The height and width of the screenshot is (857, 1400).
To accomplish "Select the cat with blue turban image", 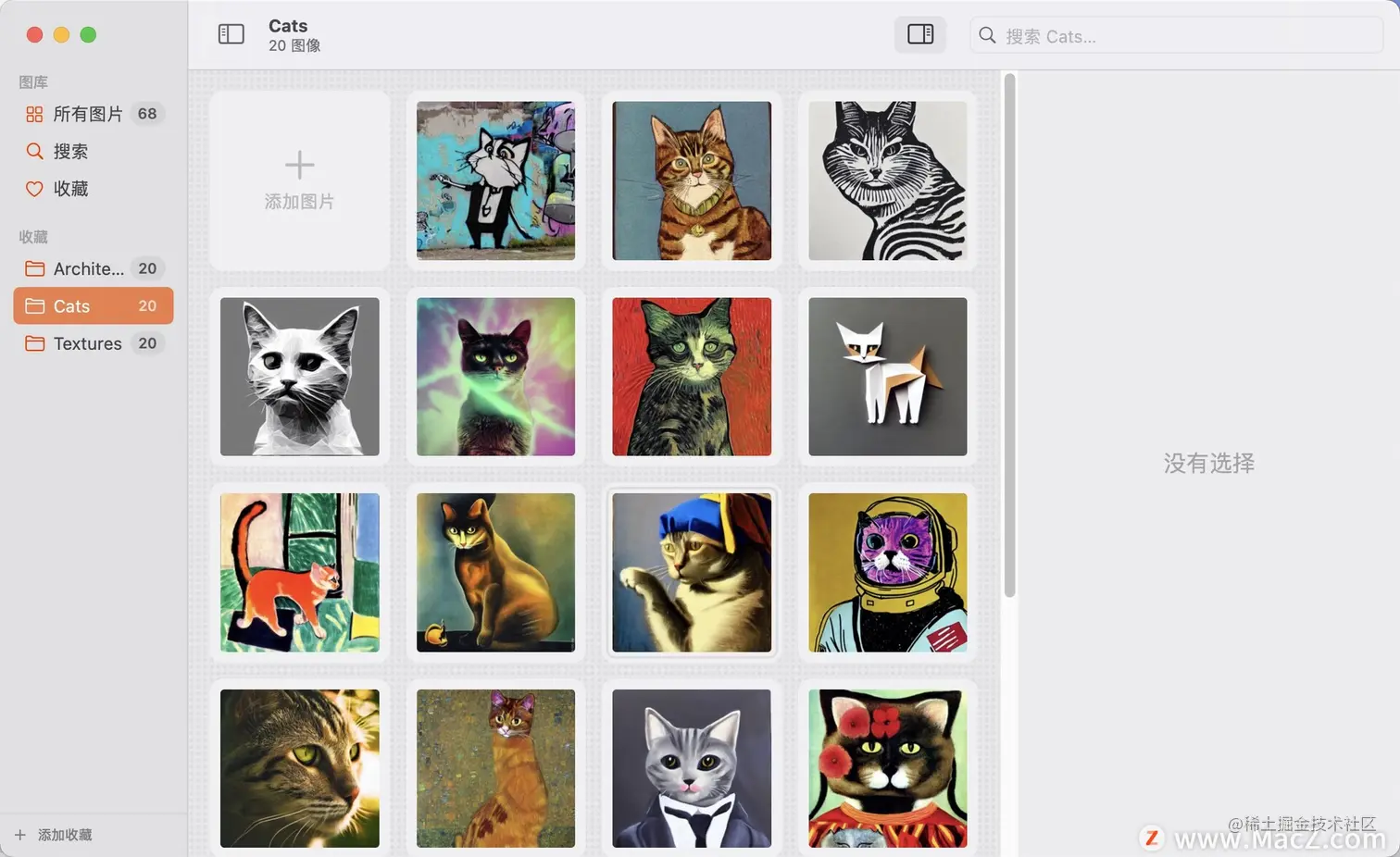I will tap(692, 572).
